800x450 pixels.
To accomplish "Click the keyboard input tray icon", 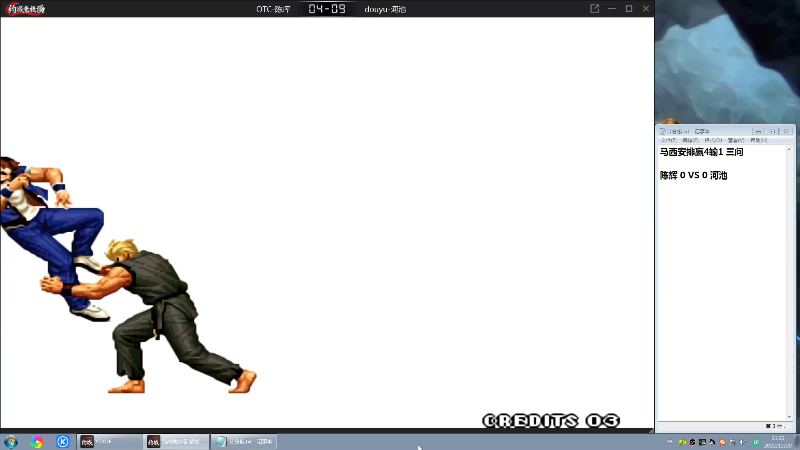I will (x=670, y=442).
